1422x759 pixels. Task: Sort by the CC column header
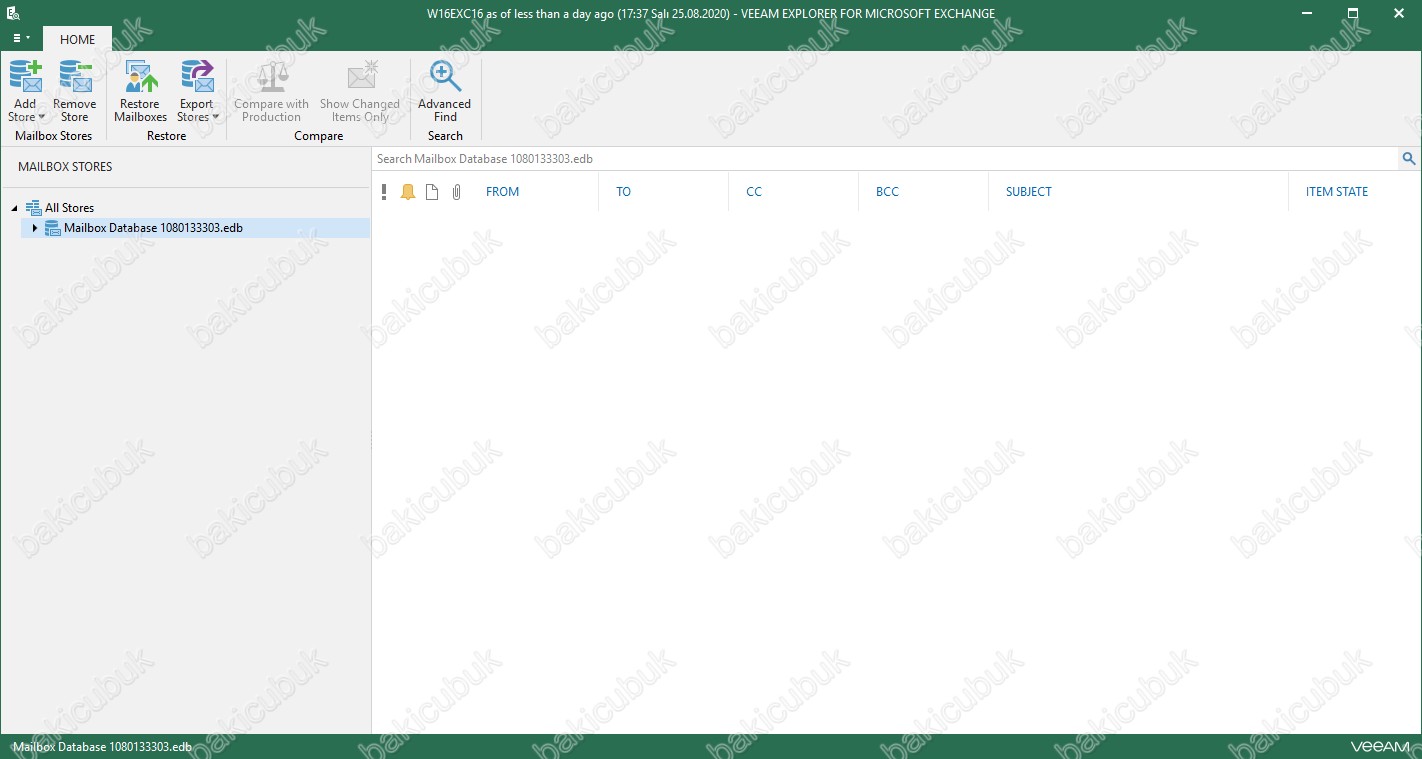[754, 192]
